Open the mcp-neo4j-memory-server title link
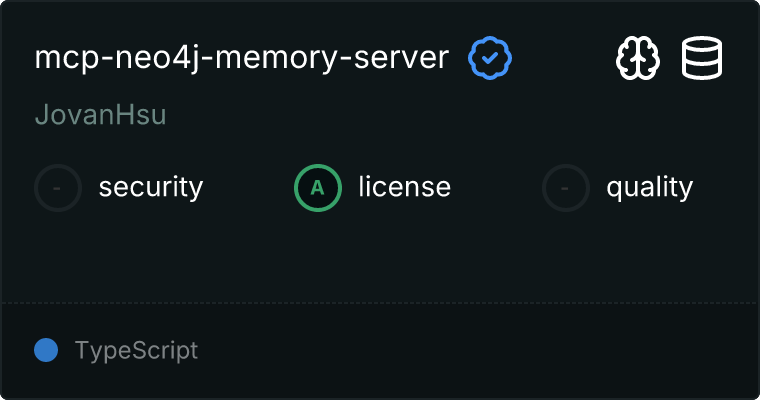The image size is (760, 400). tap(242, 59)
